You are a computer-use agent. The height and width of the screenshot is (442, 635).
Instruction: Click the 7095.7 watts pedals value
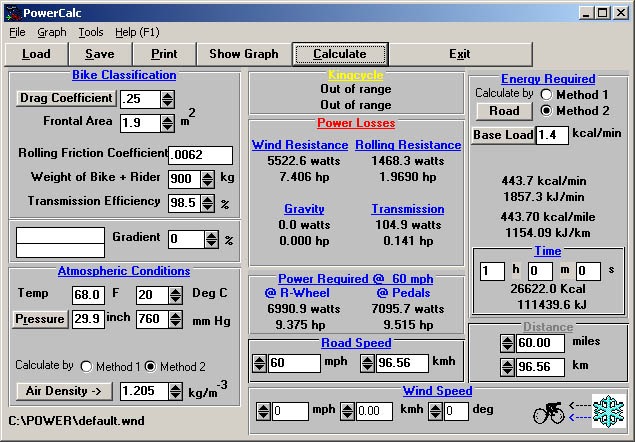408,309
